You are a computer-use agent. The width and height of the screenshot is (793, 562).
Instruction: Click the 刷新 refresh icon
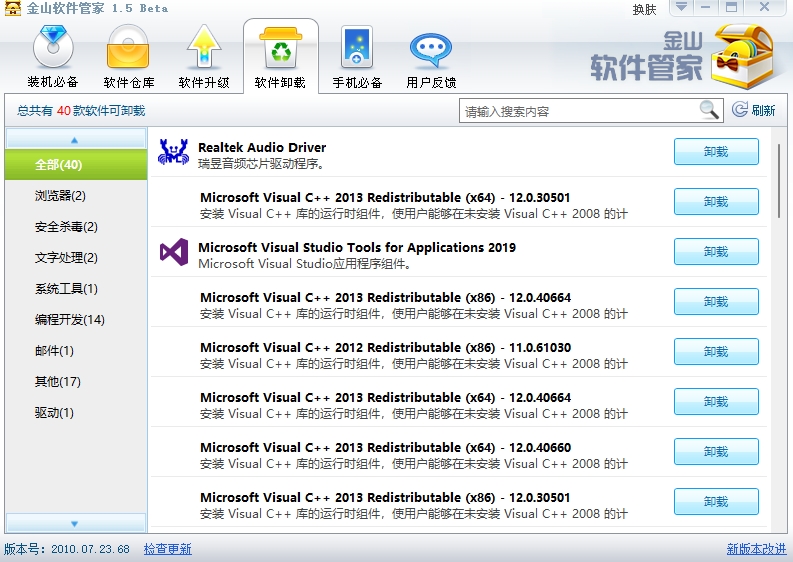coord(740,109)
